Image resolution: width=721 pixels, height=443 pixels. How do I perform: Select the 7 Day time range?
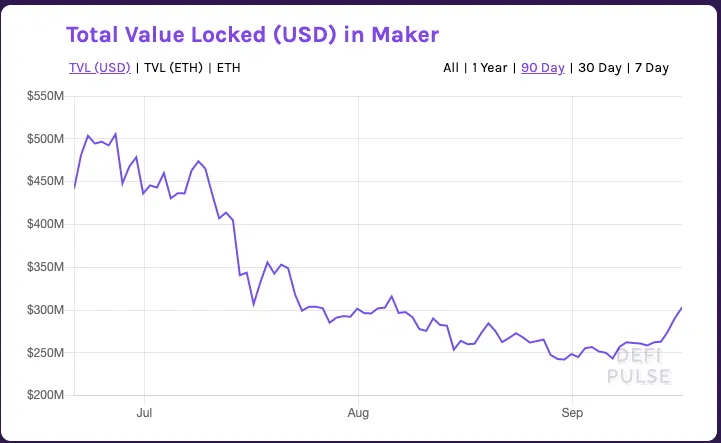652,68
